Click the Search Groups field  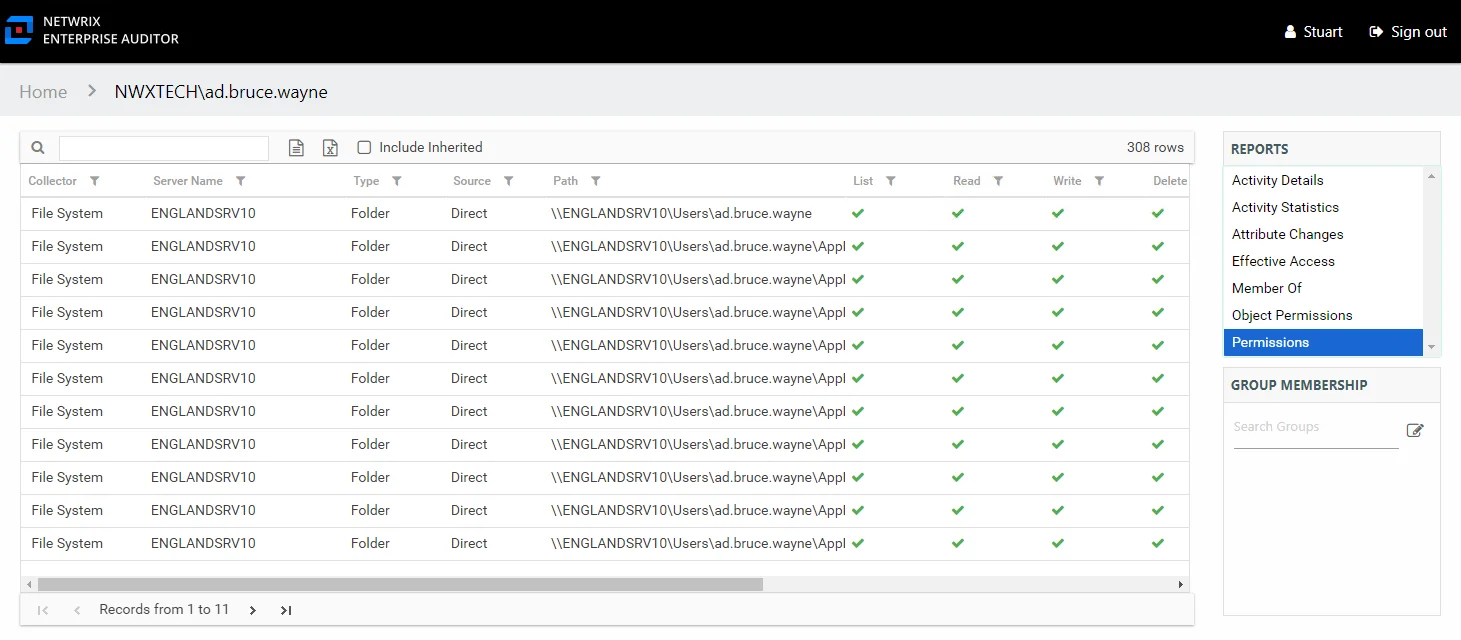point(1315,427)
